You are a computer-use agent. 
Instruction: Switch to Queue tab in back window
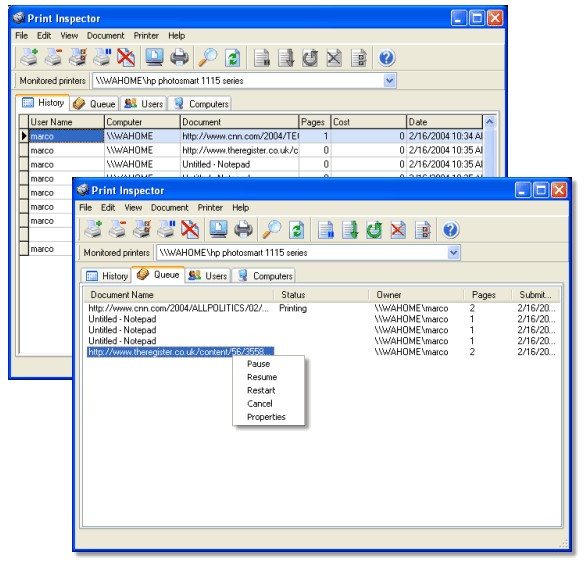click(94, 104)
